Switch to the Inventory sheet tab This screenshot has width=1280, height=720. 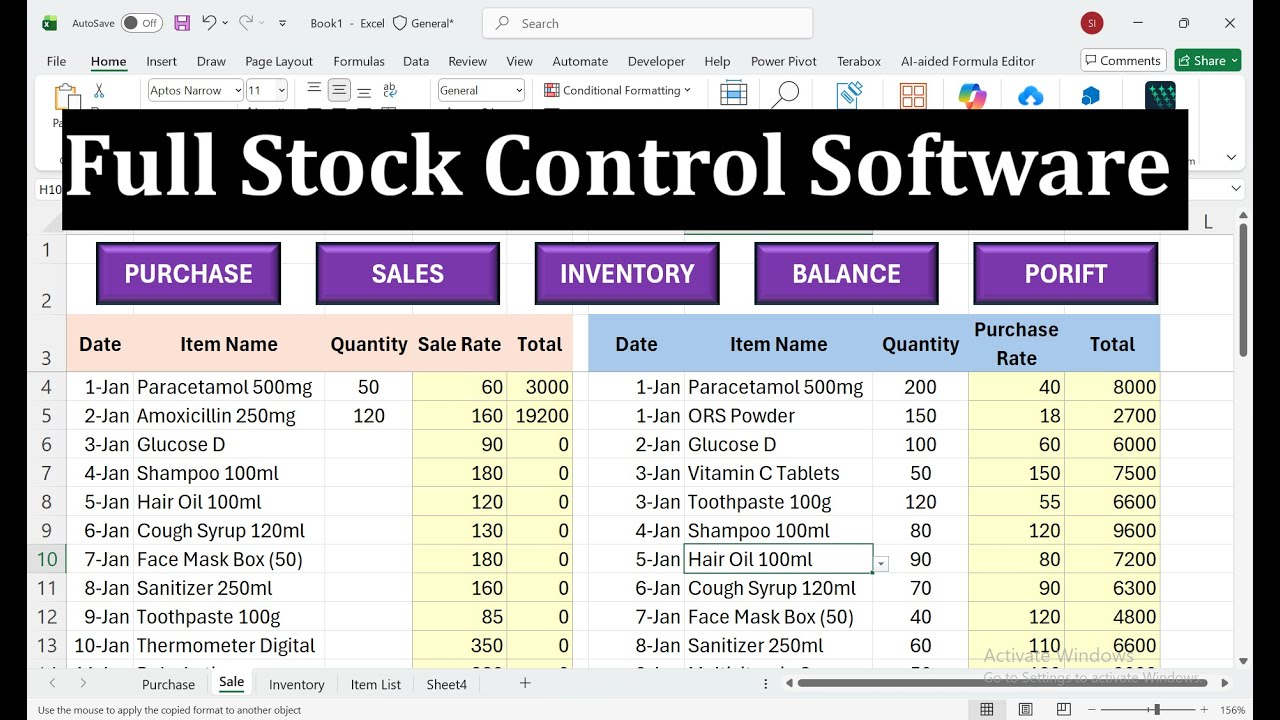[x=296, y=684]
